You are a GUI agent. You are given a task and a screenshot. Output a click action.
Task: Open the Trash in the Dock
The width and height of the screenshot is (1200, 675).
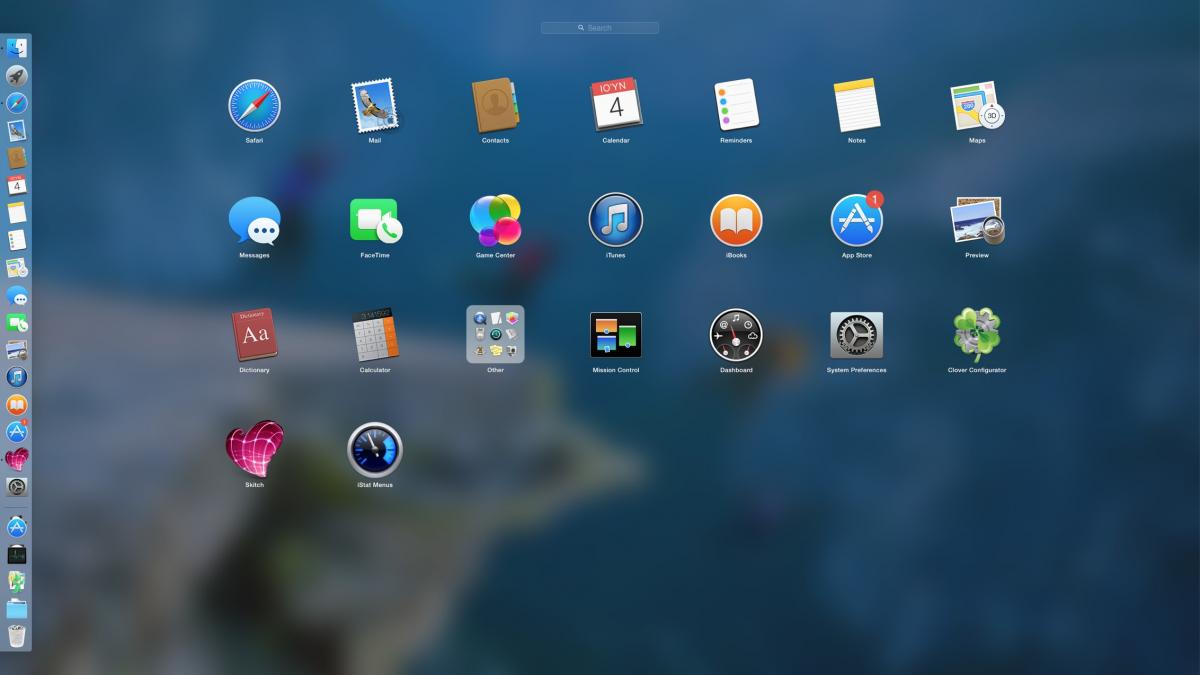(x=17, y=635)
